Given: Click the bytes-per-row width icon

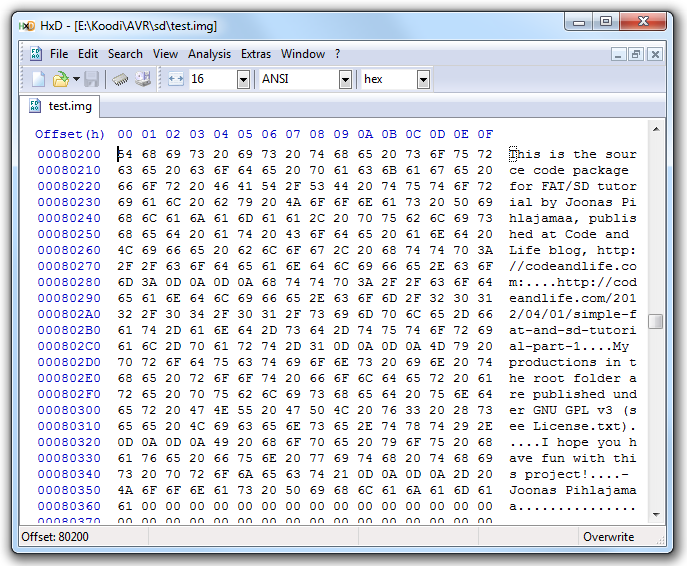Looking at the screenshot, I should (176, 79).
